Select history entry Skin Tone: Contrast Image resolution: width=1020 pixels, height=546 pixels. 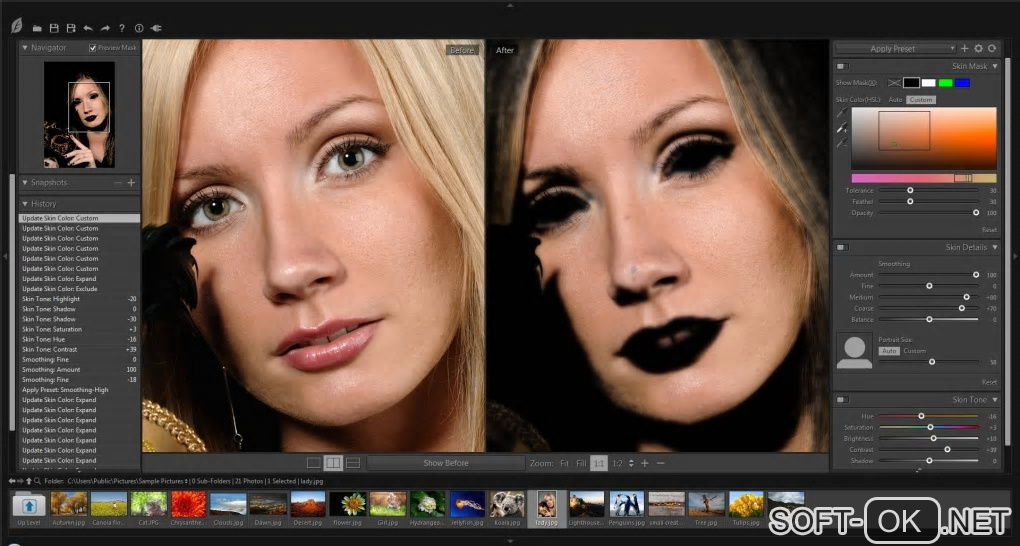tap(79, 349)
